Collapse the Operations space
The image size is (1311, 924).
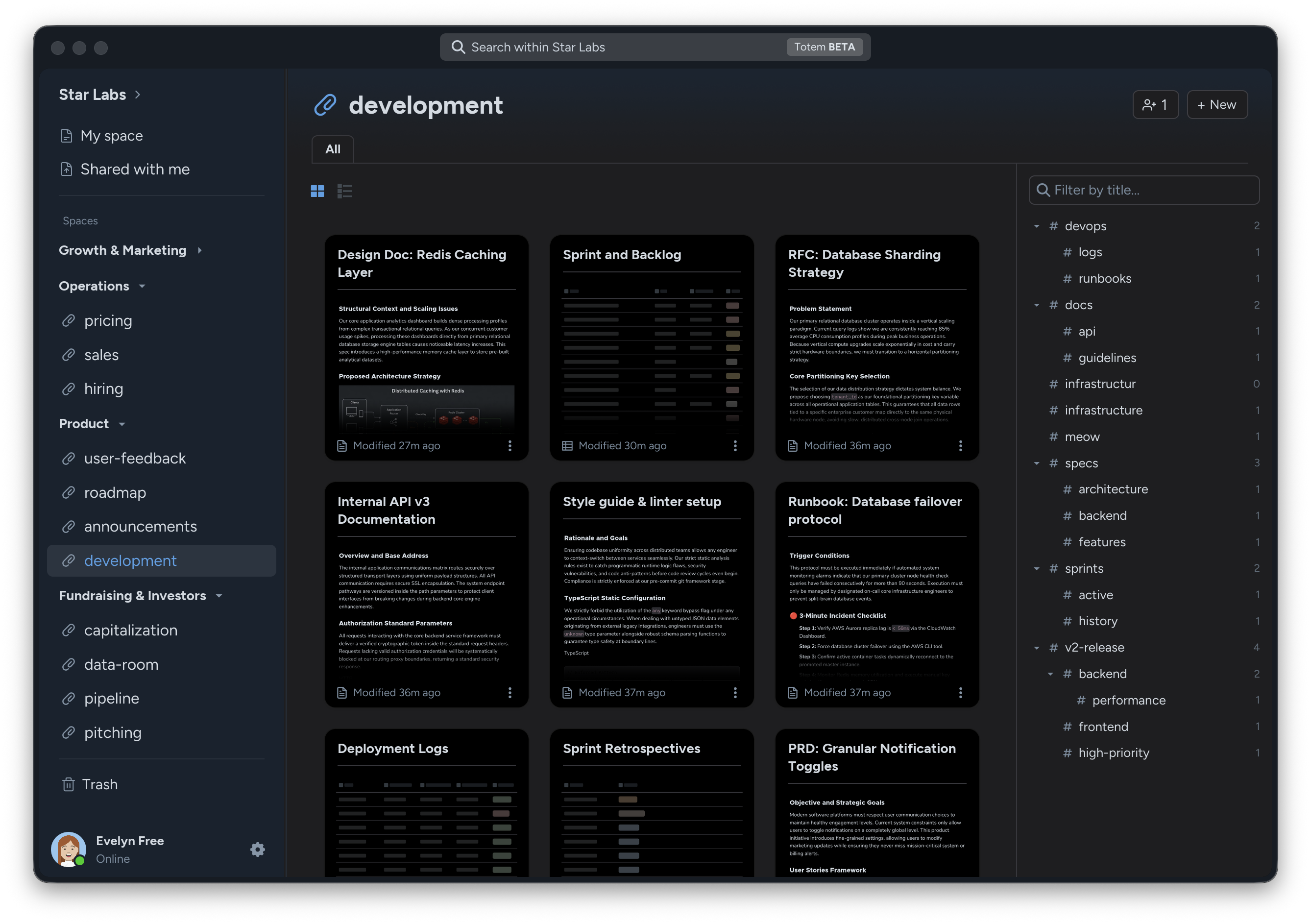(142, 286)
